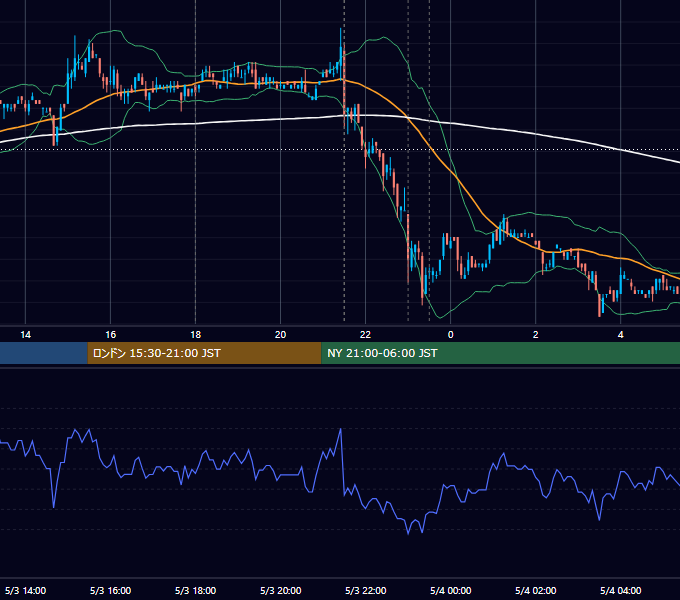Viewport: 680px width, 600px height.
Task: Click the 22 hour label on price chart axis
Action: [366, 335]
